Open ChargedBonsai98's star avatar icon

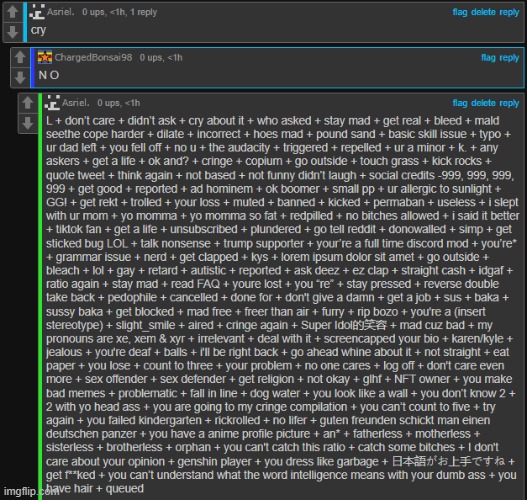pos(45,57)
